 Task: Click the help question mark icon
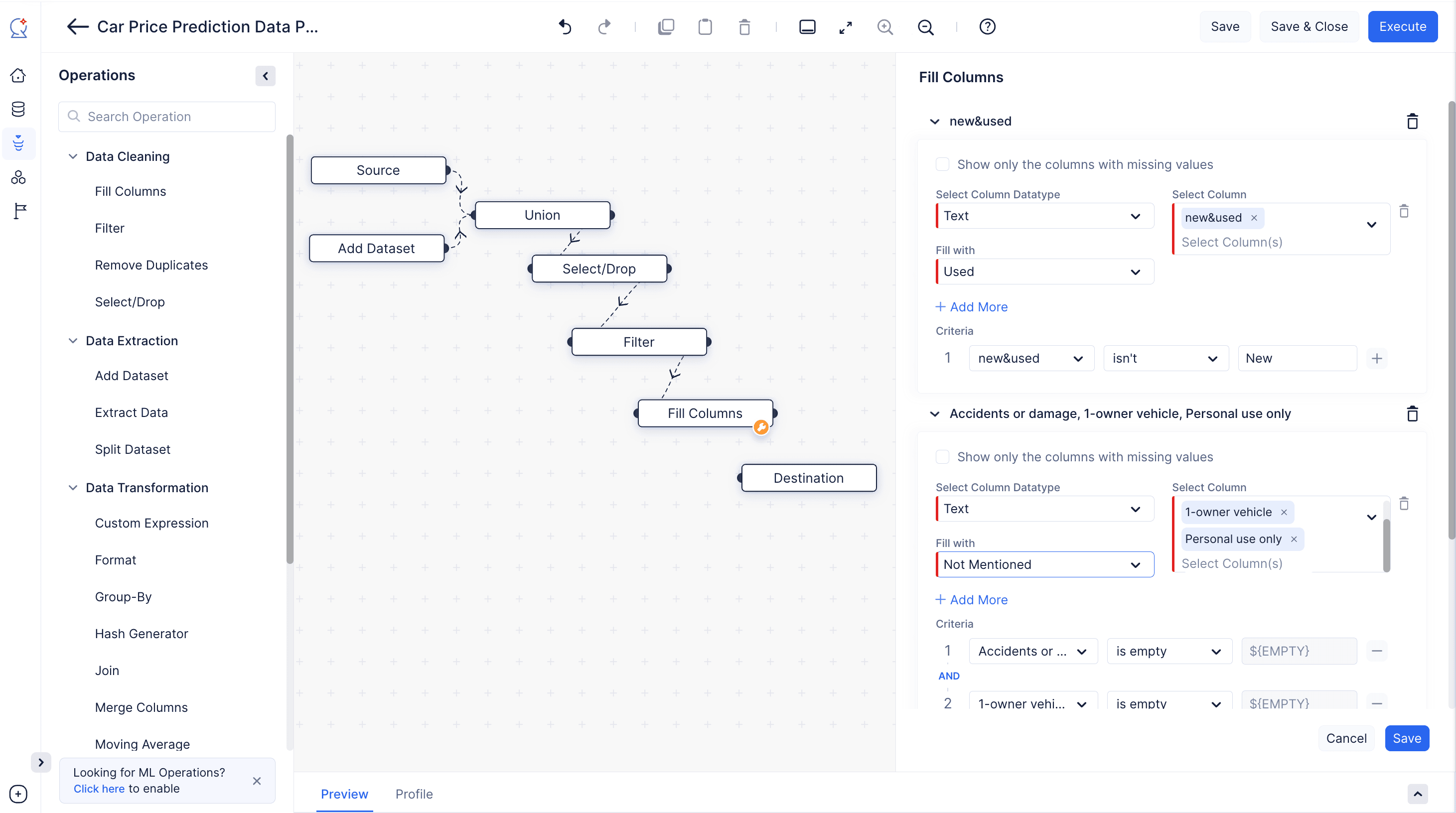click(x=987, y=27)
